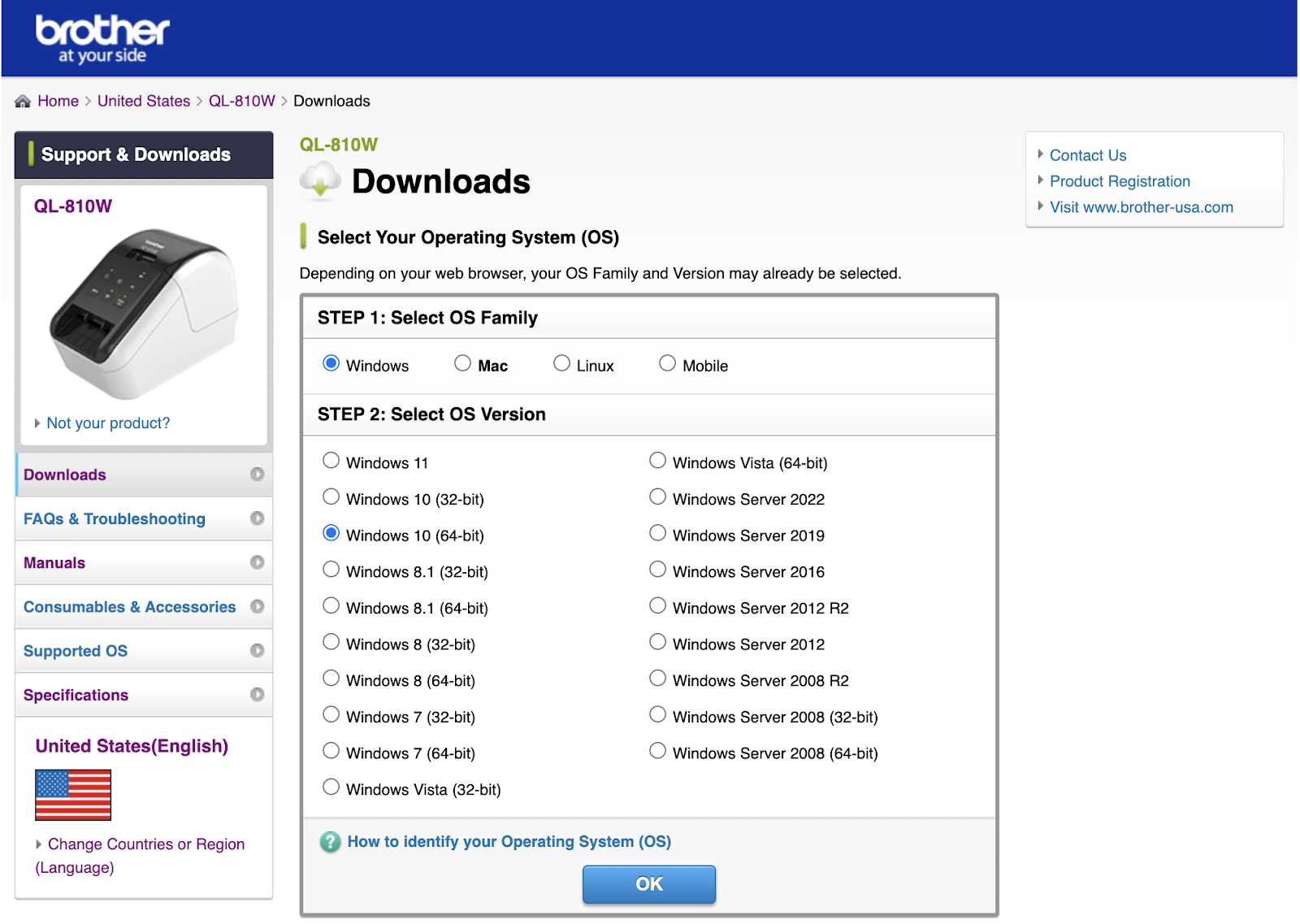Select Windows Vista (32-bit) option

click(x=331, y=787)
